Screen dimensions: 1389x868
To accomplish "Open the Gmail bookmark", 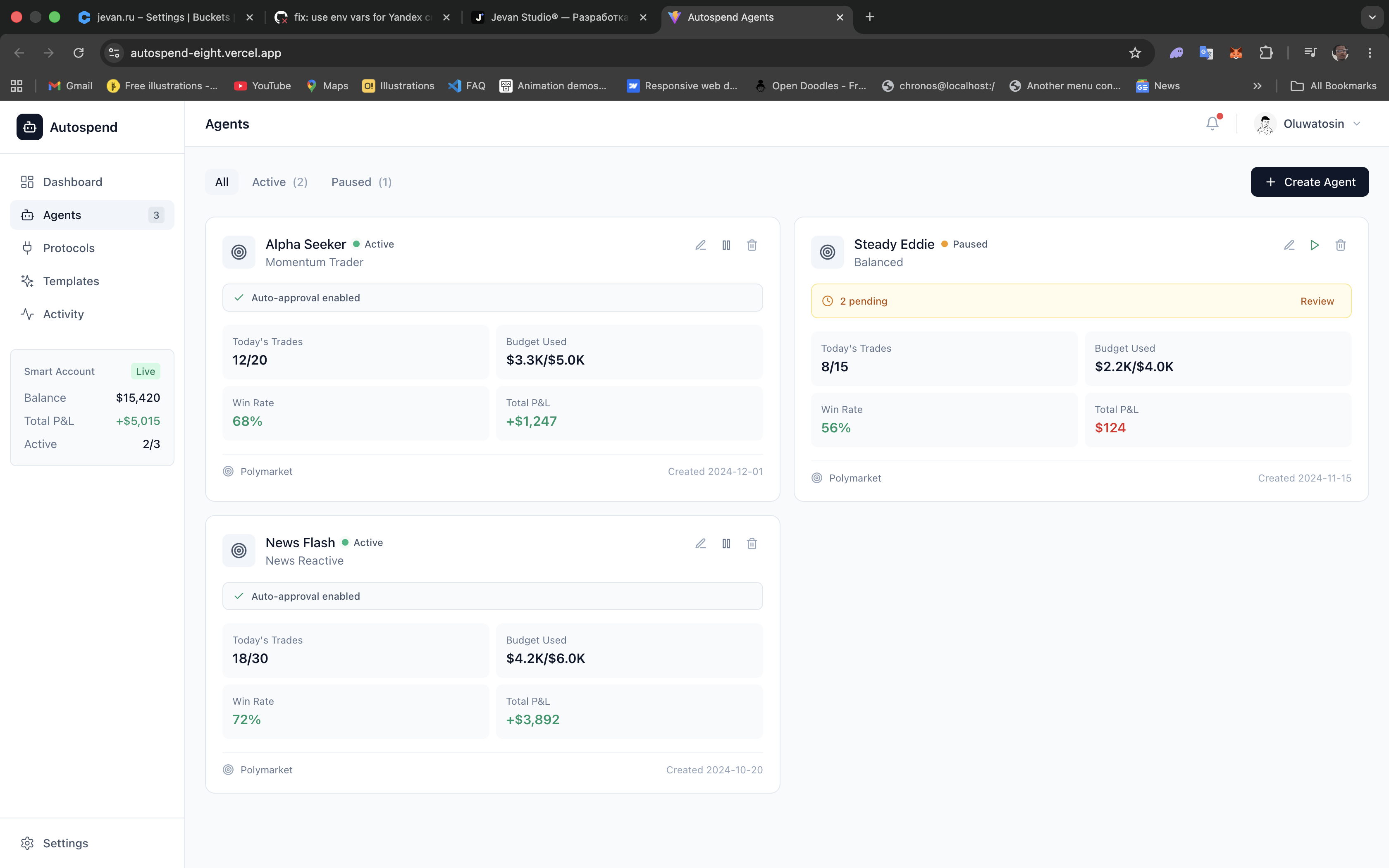I will coord(71,86).
